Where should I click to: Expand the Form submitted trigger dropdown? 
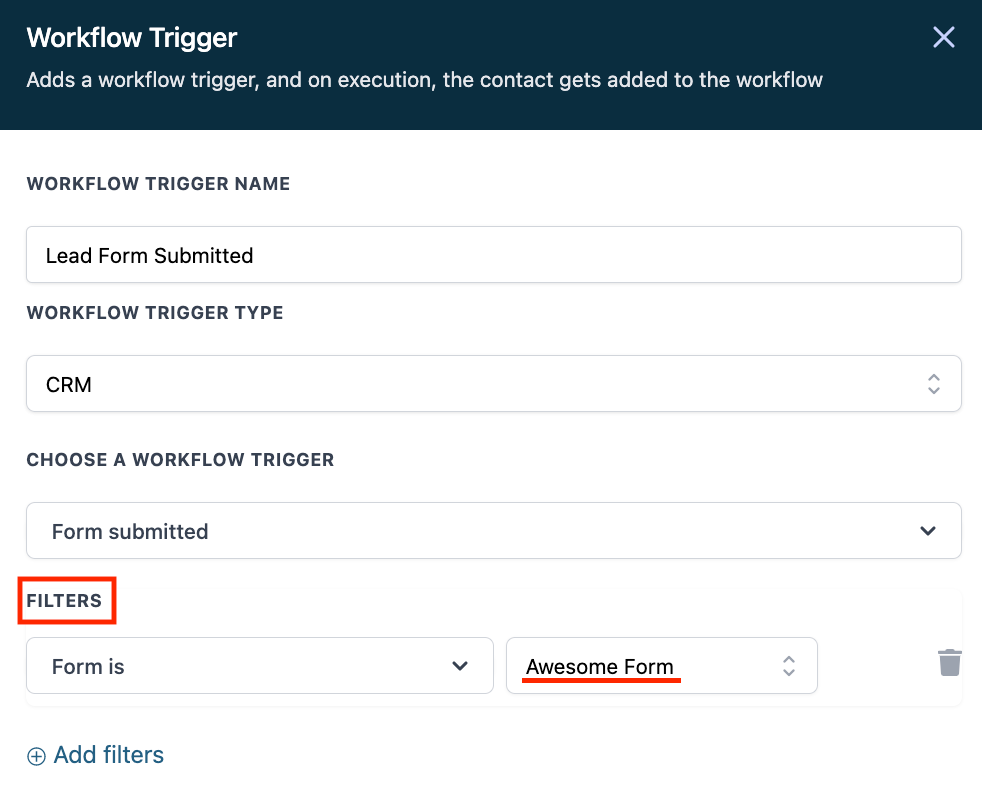(x=493, y=531)
